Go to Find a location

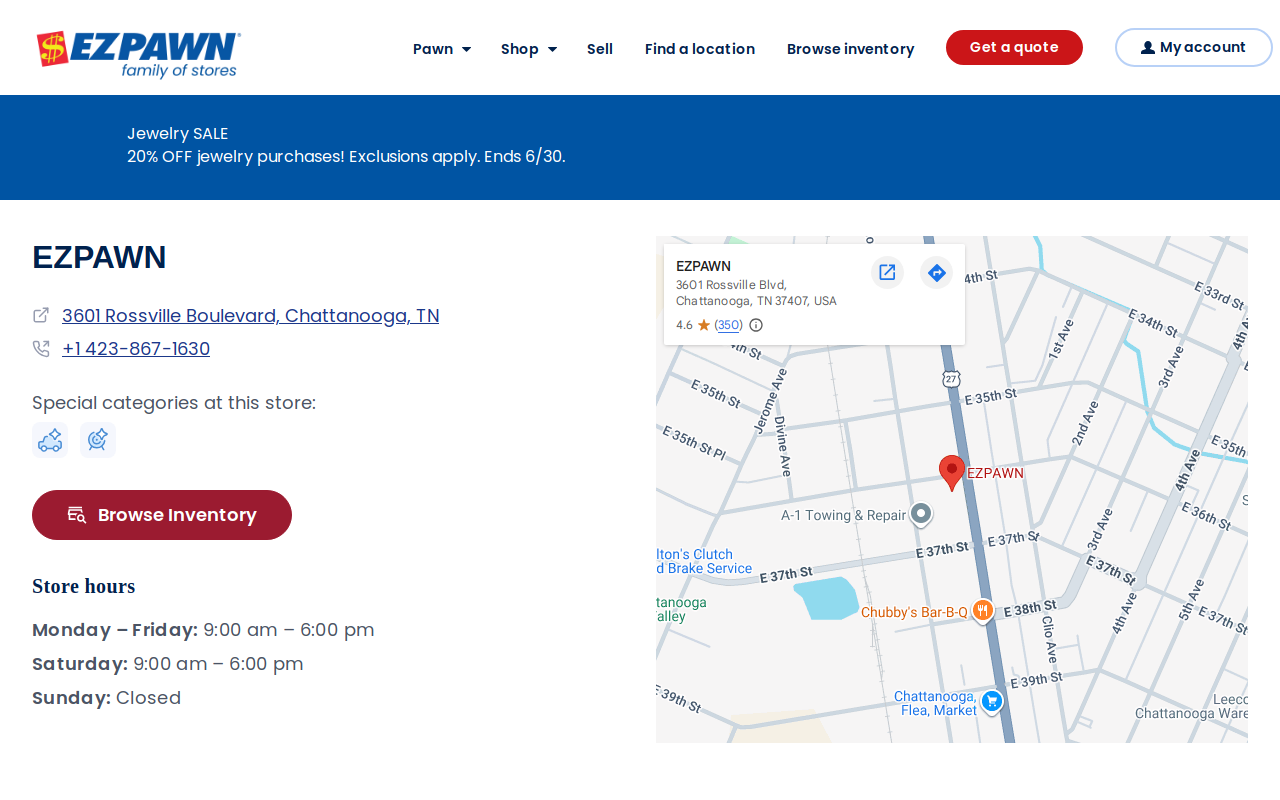[700, 49]
